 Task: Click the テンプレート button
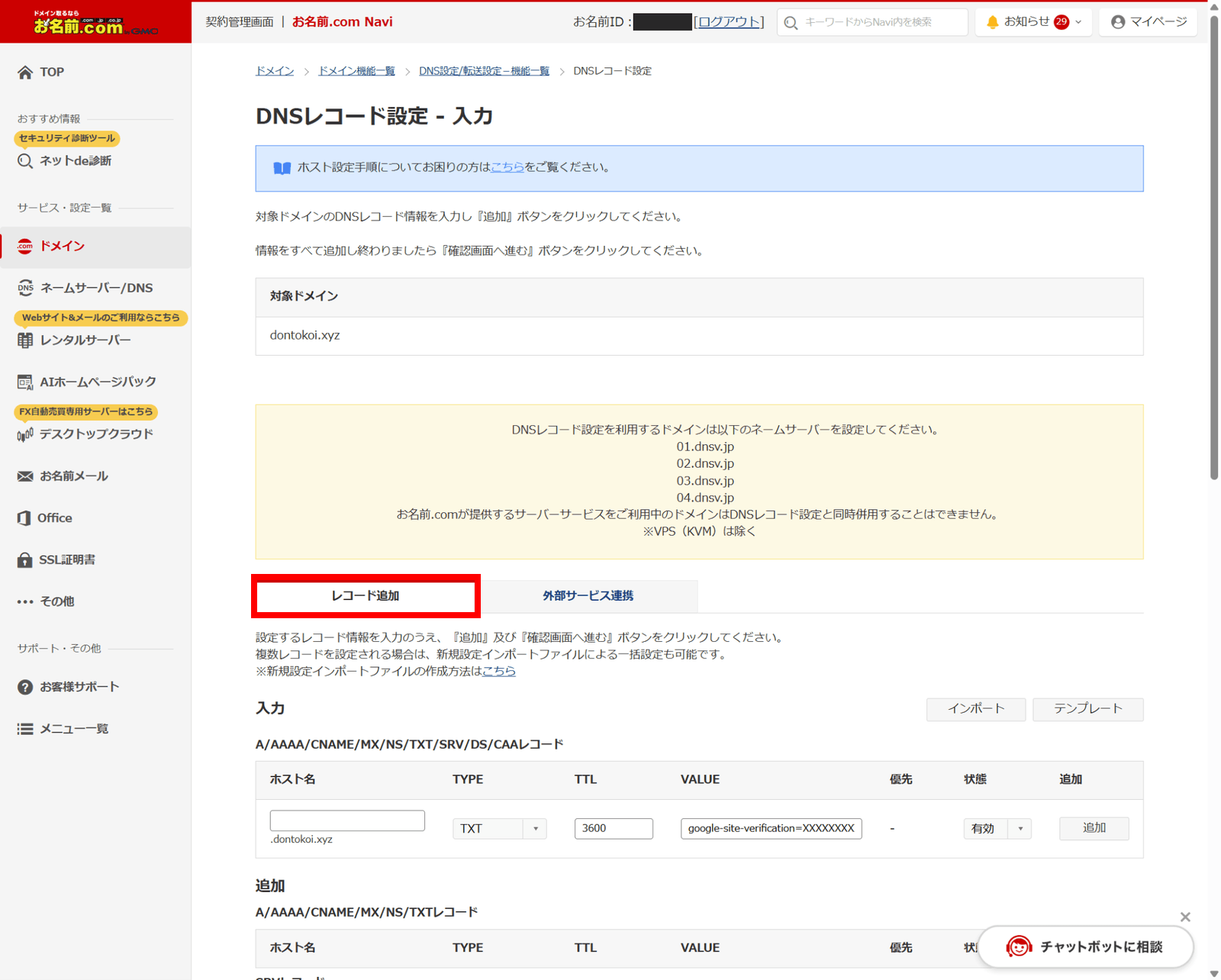1087,709
